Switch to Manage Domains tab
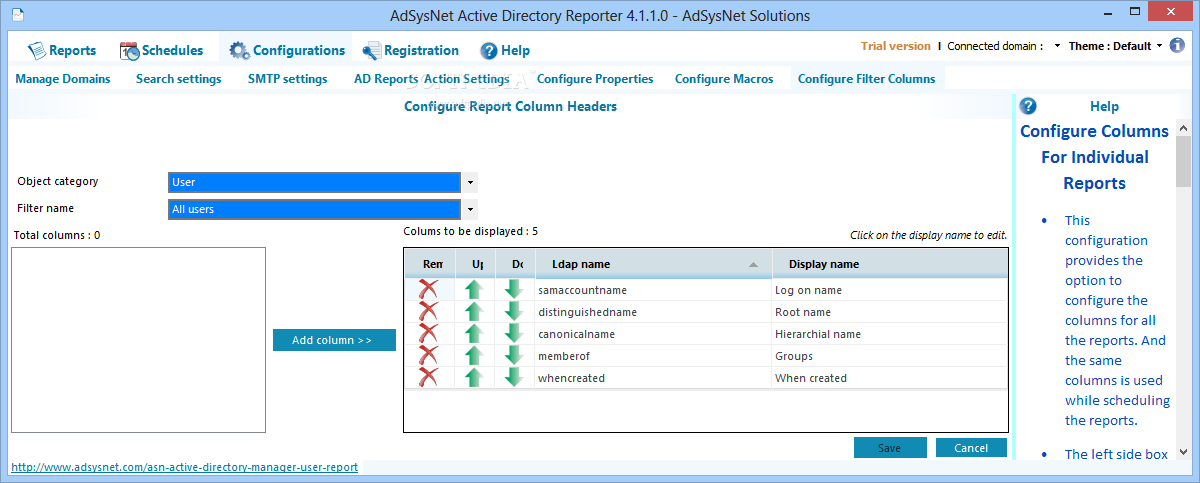 pyautogui.click(x=63, y=79)
